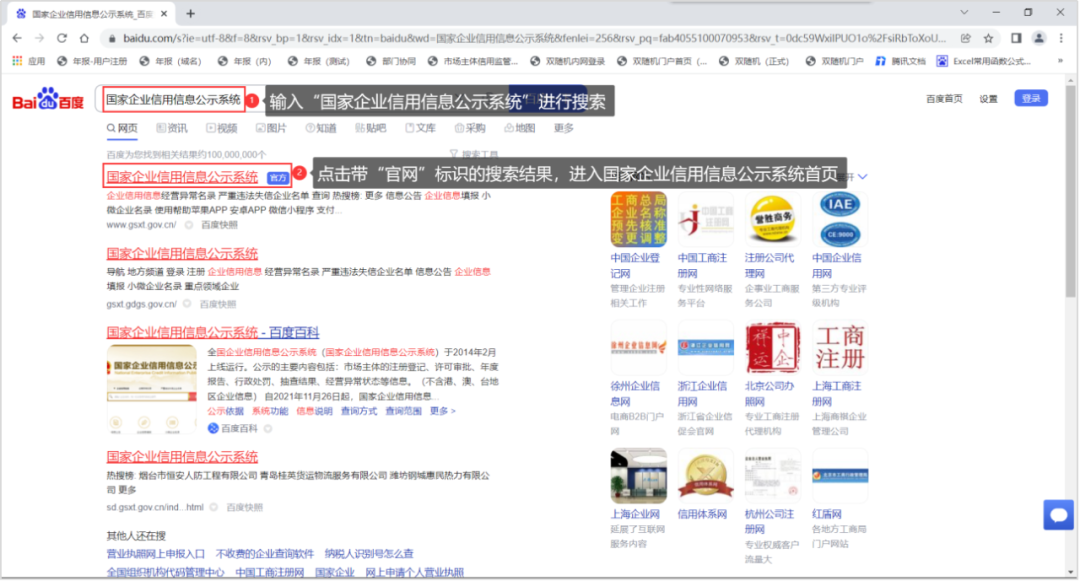Switch to the 视频 search tab
This screenshot has height=581, width=1080.
[x=222, y=128]
